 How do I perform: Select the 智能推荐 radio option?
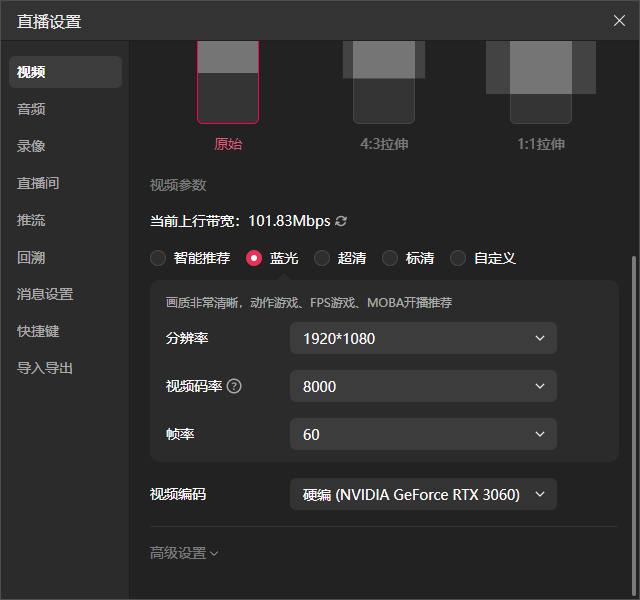pyautogui.click(x=158, y=258)
